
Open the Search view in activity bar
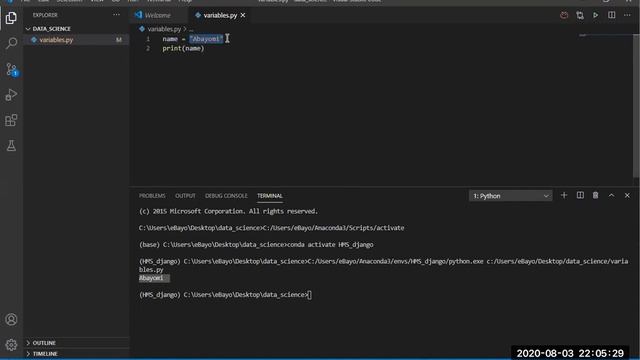tap(11, 43)
